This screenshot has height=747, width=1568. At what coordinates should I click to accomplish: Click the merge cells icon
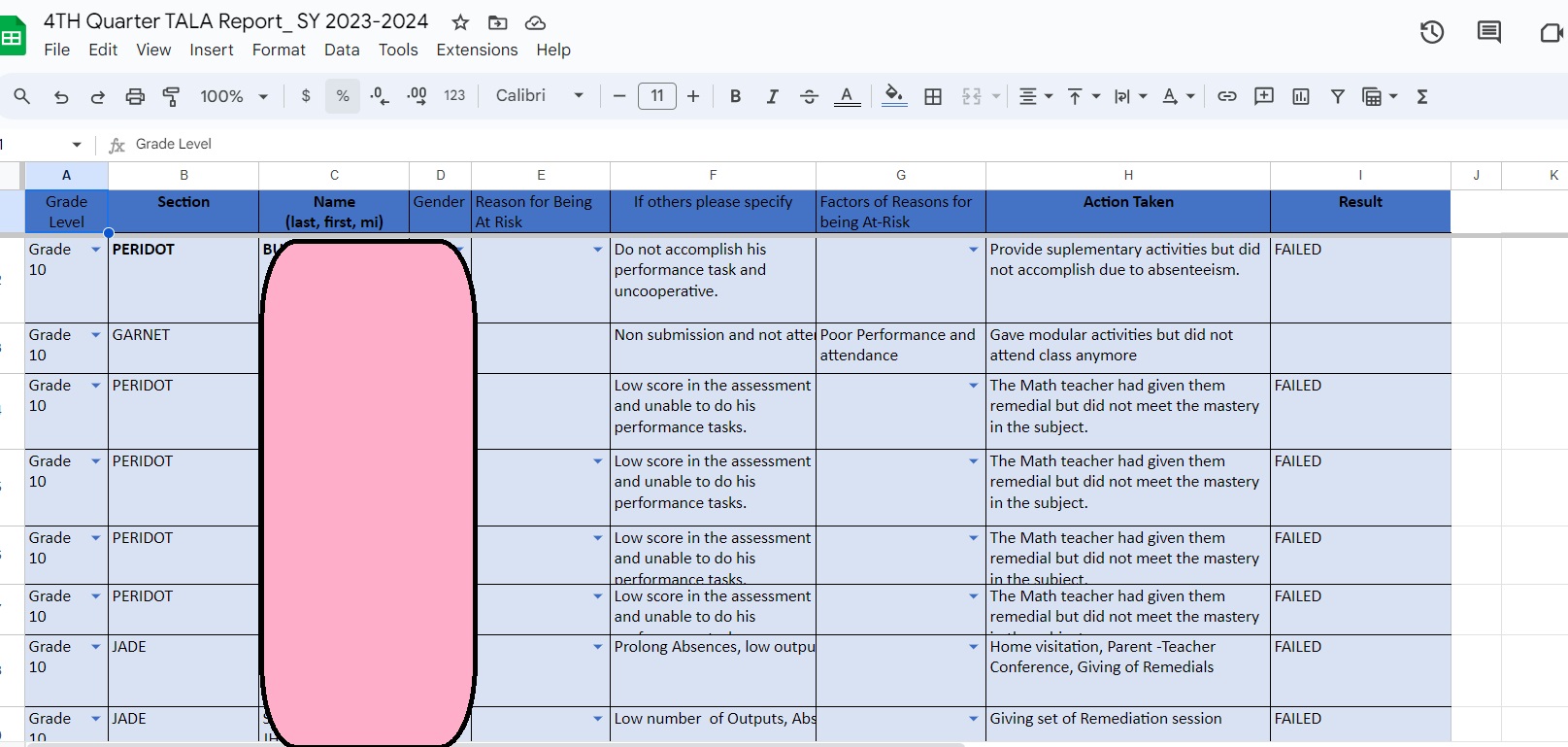[971, 96]
